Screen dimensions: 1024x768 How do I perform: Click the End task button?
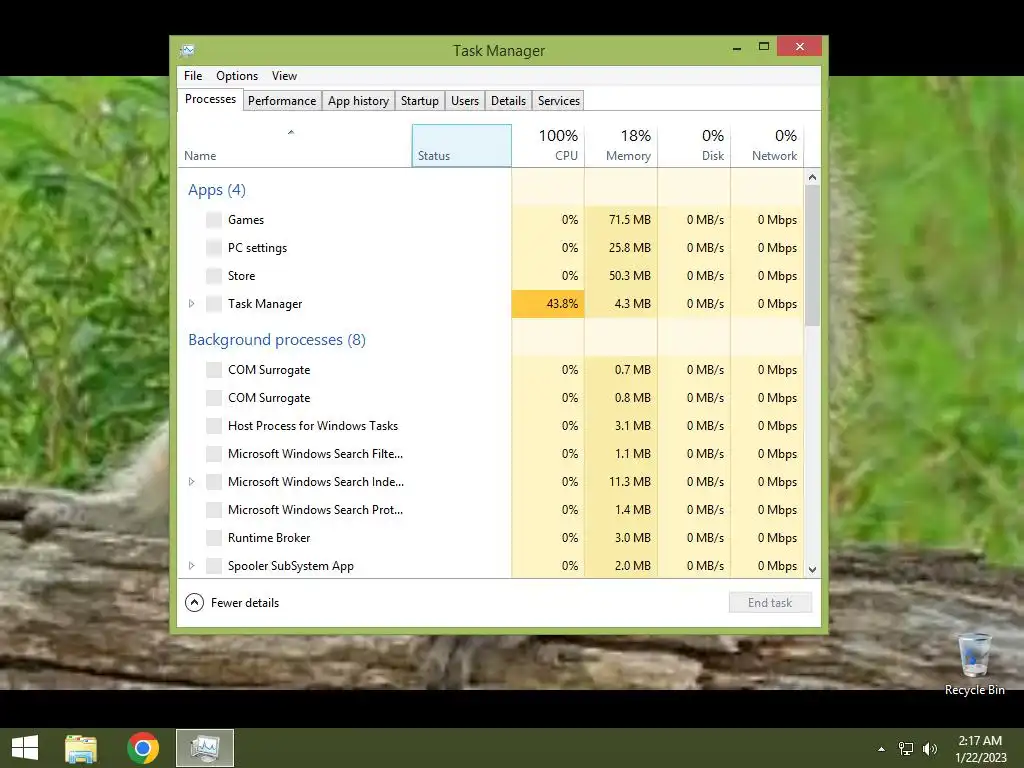770,603
